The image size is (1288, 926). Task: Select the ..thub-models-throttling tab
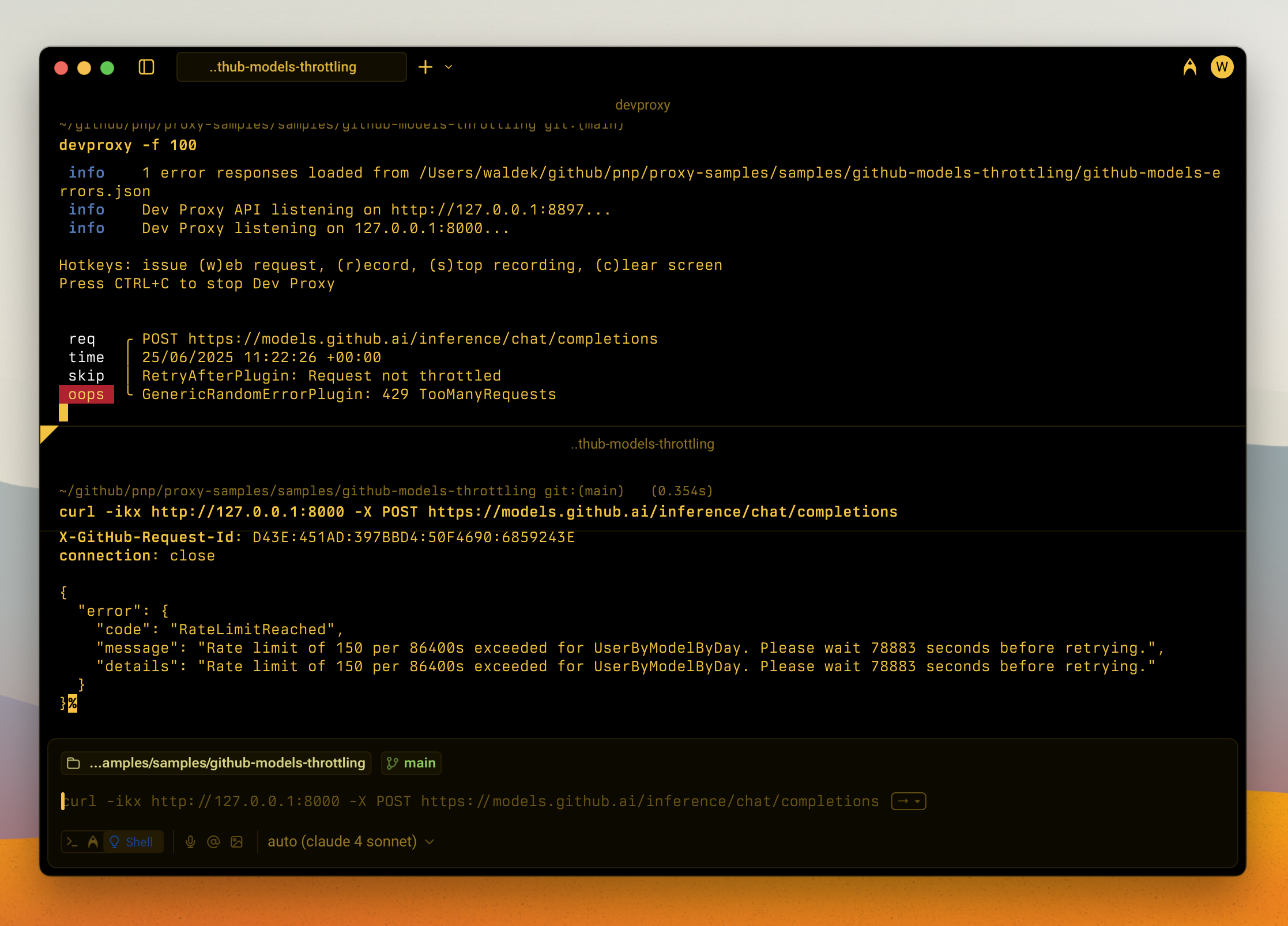pyautogui.click(x=291, y=67)
